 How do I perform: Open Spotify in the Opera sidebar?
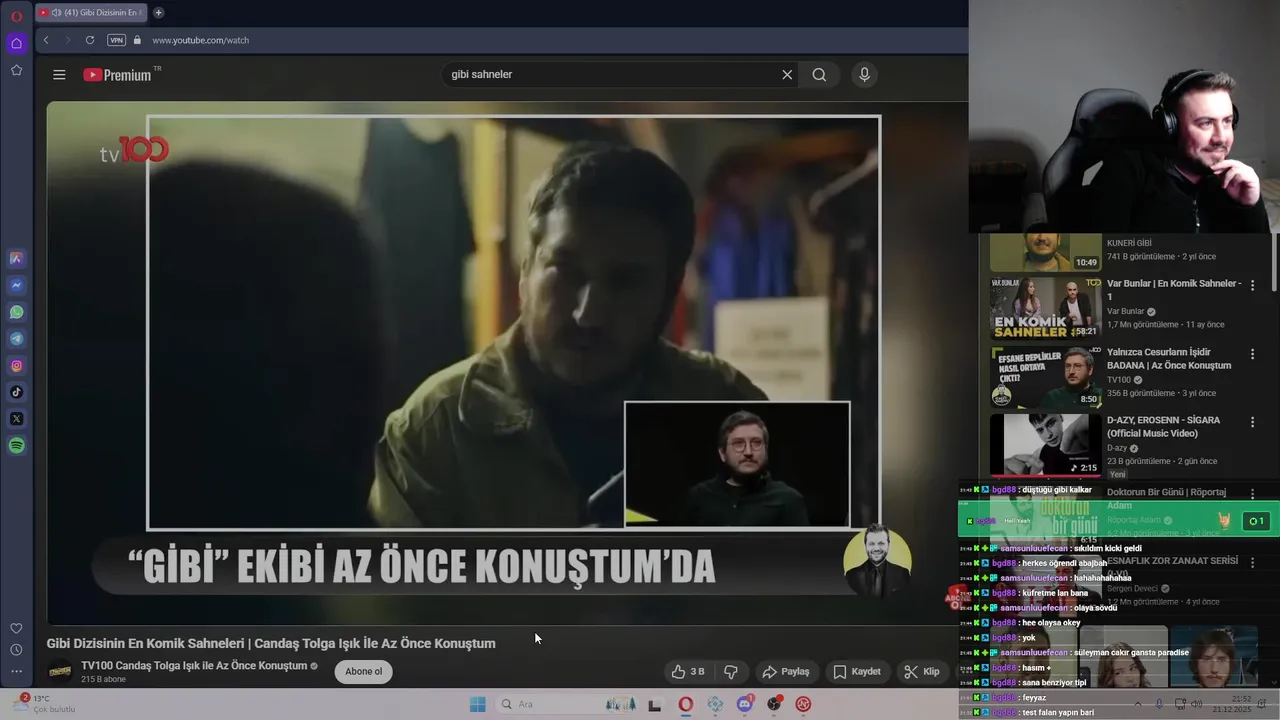(16, 446)
